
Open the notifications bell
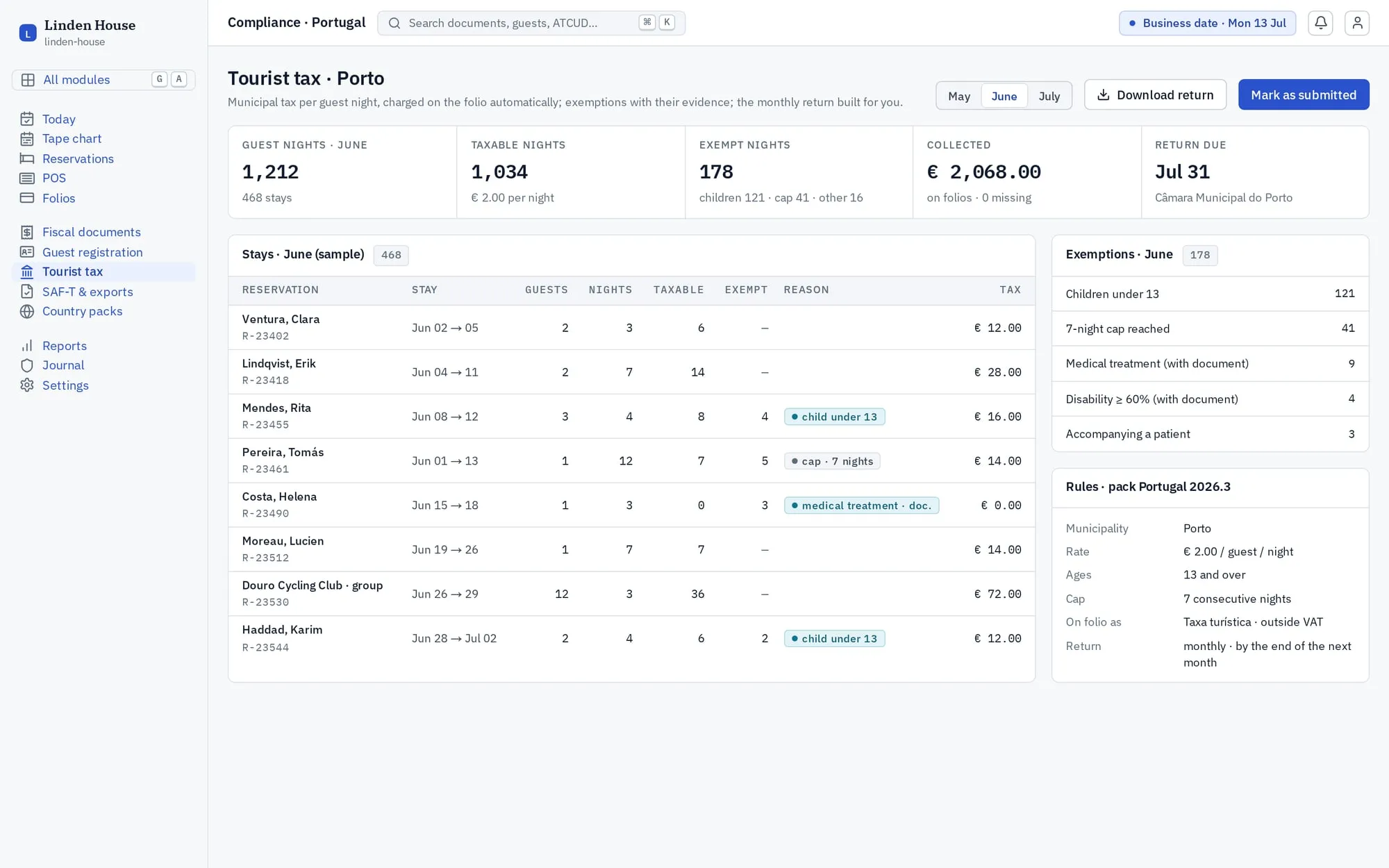point(1320,23)
